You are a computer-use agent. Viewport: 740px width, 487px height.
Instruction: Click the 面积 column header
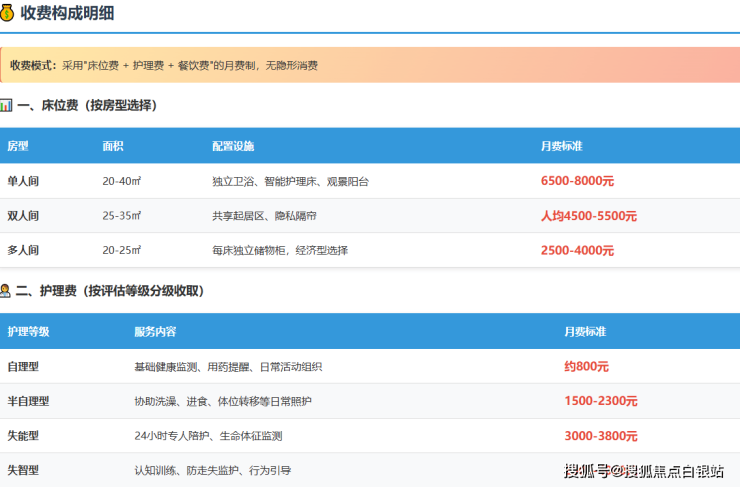[113, 146]
